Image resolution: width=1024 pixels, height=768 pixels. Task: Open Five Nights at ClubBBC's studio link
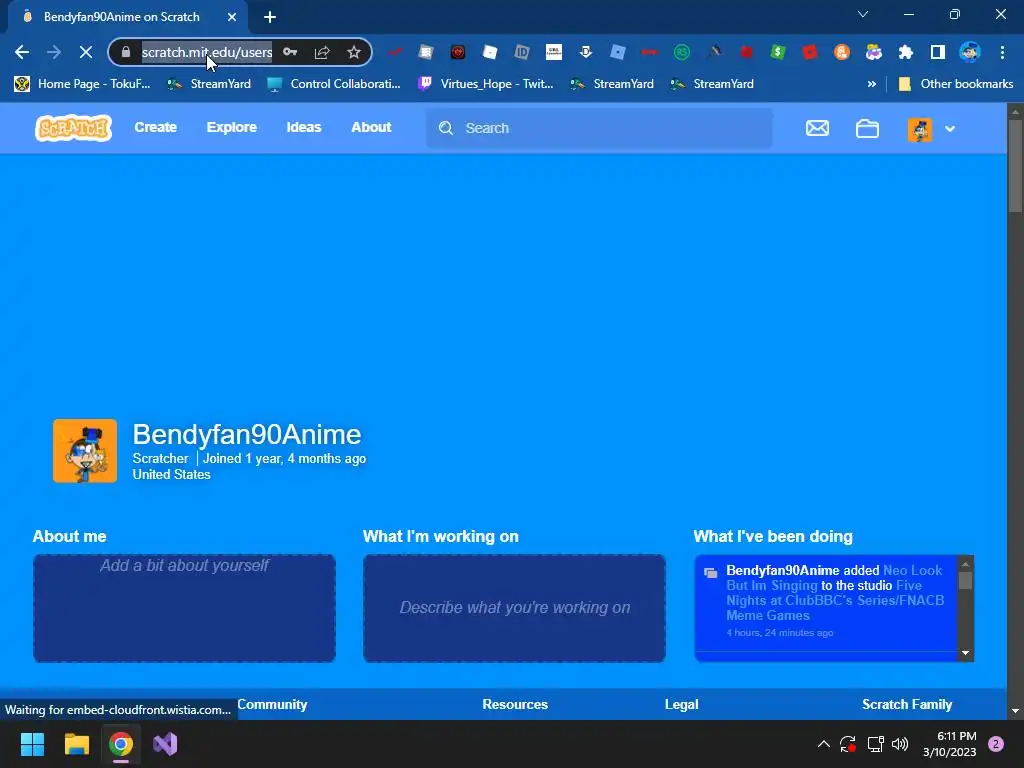[835, 600]
